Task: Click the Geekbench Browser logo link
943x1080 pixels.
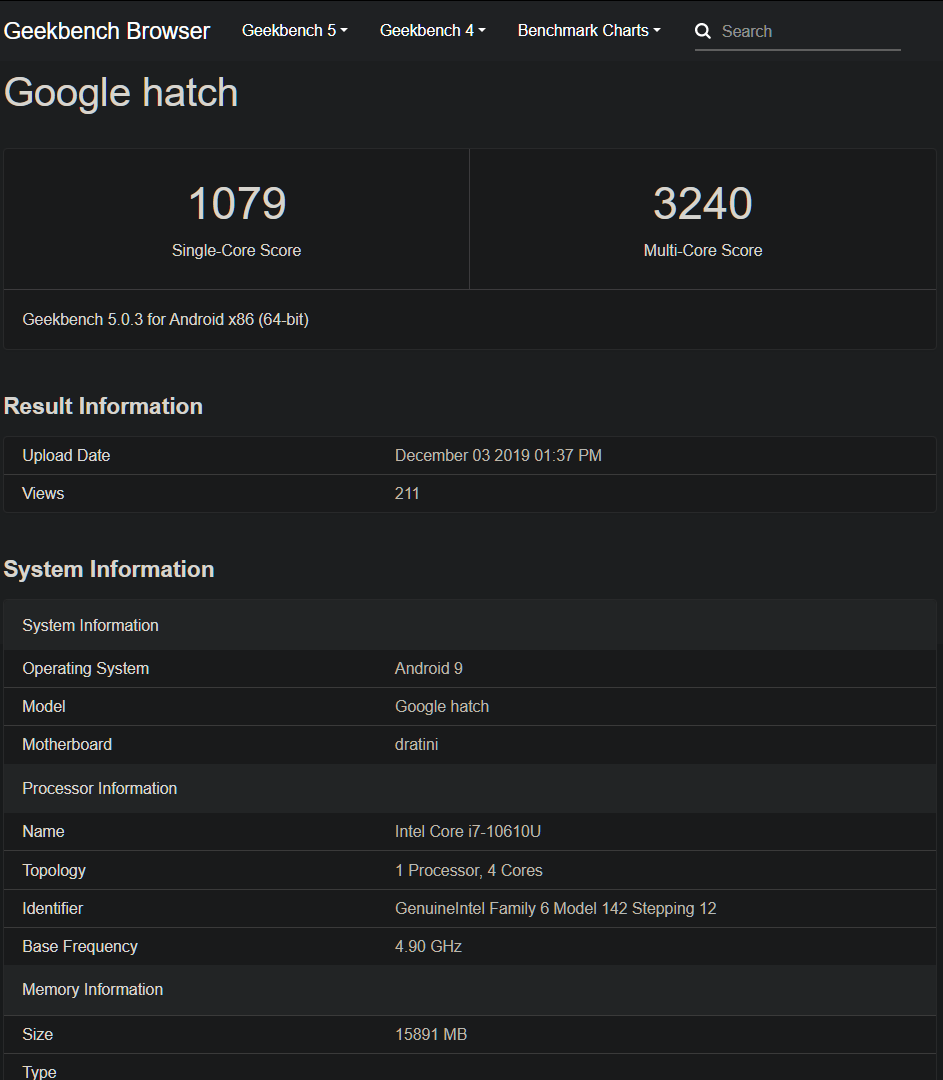Action: click(x=107, y=31)
